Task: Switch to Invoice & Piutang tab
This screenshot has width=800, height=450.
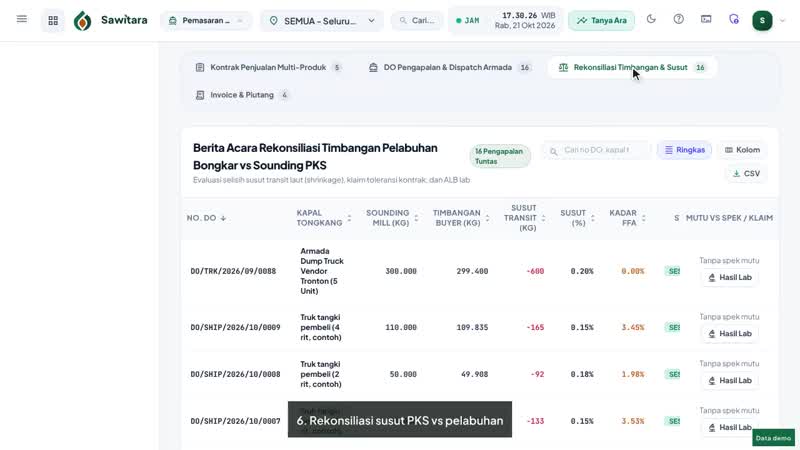Action: pos(242,95)
